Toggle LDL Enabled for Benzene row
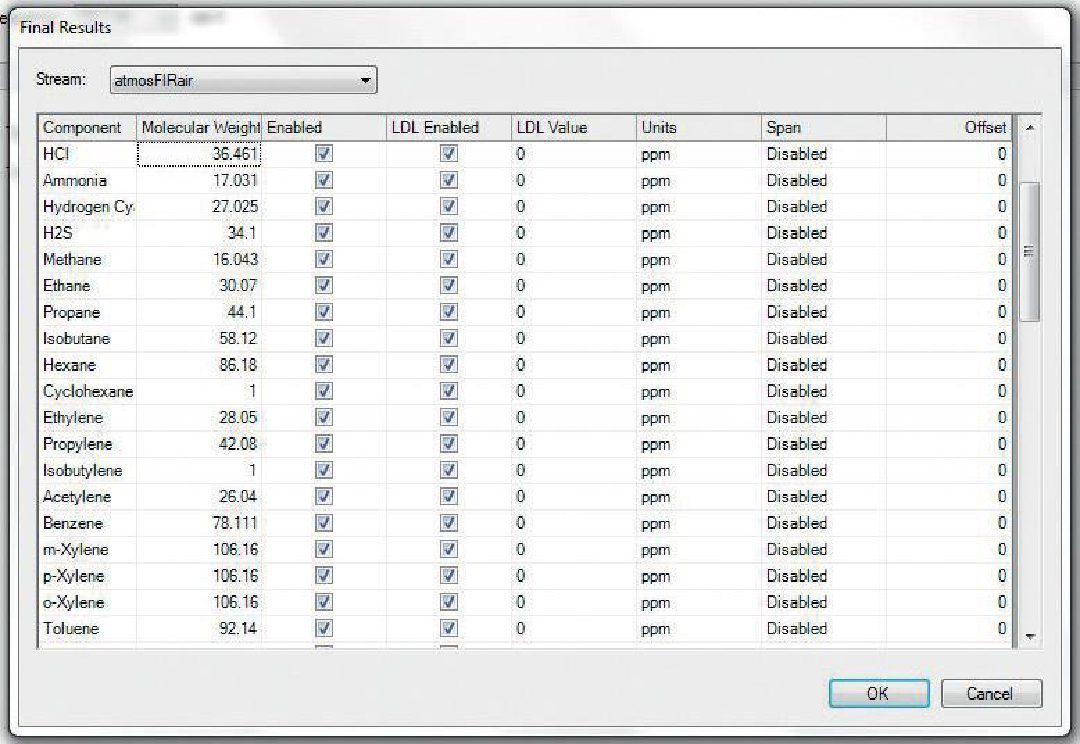Screen dimensions: 1080x744 pyautogui.click(x=449, y=523)
